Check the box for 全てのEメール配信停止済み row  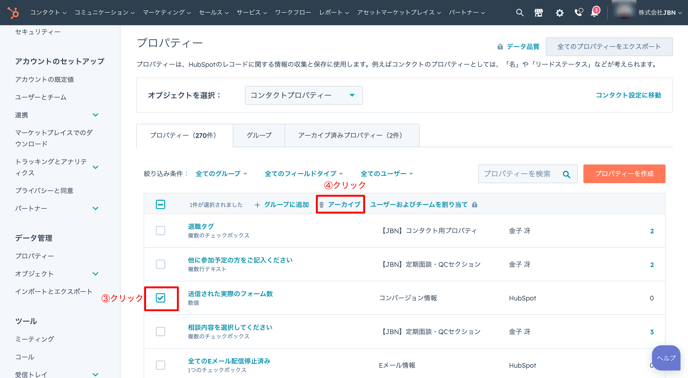click(x=161, y=365)
